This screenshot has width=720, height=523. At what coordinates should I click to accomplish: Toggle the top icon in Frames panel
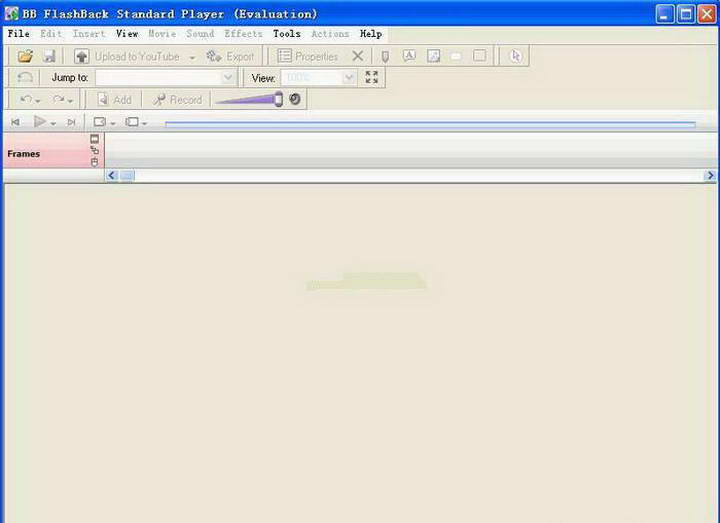pyautogui.click(x=95, y=139)
